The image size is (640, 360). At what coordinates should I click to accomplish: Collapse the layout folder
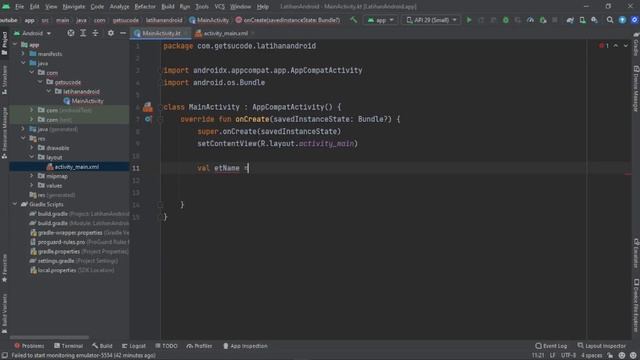pyautogui.click(x=32, y=157)
